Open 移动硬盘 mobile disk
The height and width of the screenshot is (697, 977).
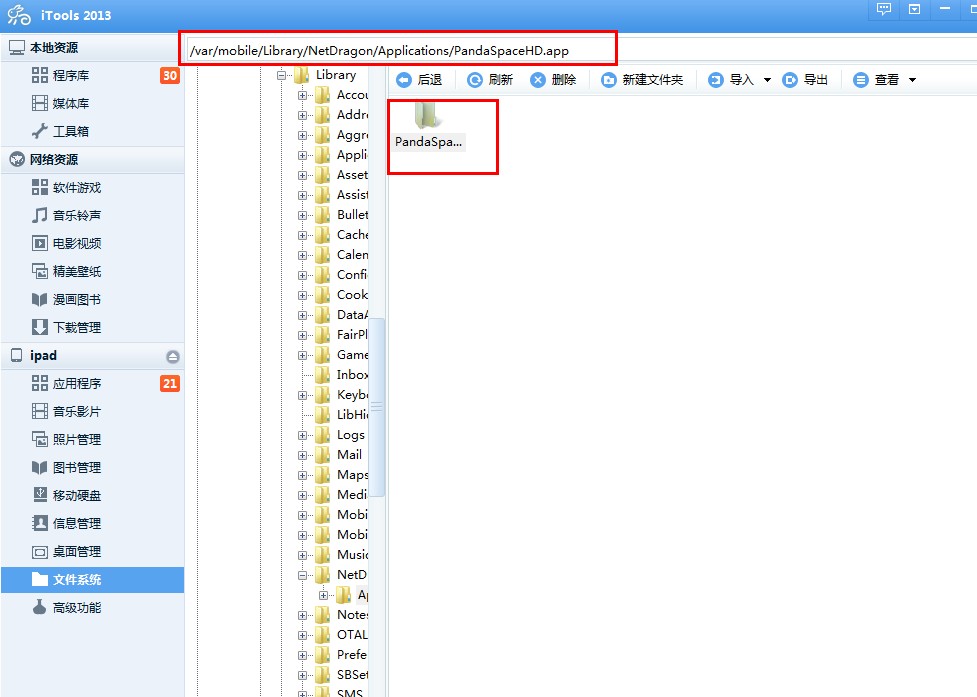pyautogui.click(x=92, y=496)
